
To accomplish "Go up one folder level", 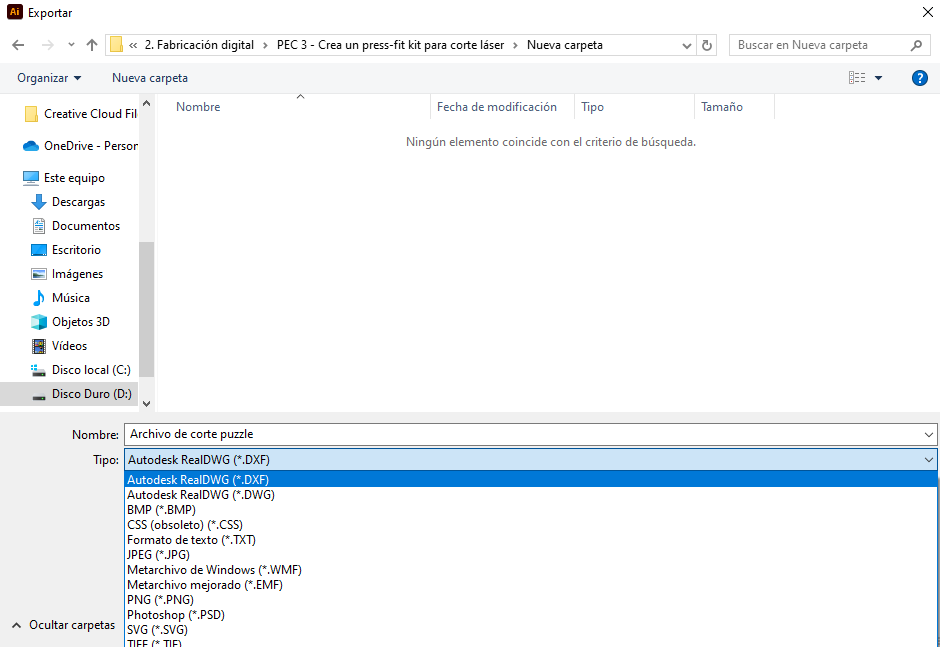I will 92,45.
